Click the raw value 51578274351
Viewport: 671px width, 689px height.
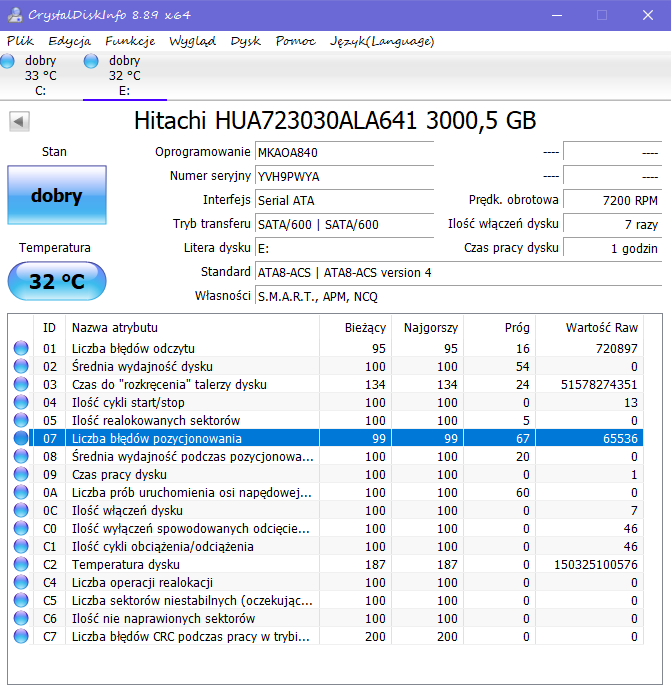(x=598, y=384)
